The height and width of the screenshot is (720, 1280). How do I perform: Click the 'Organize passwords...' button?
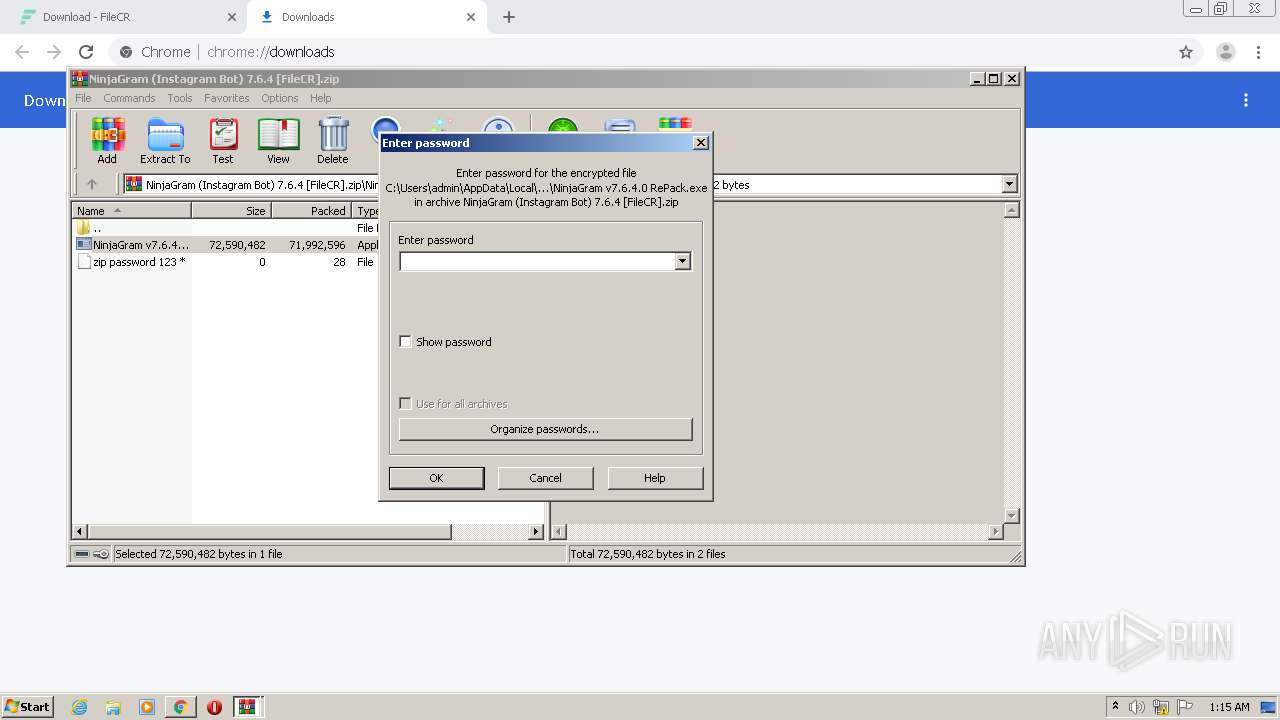(x=545, y=429)
